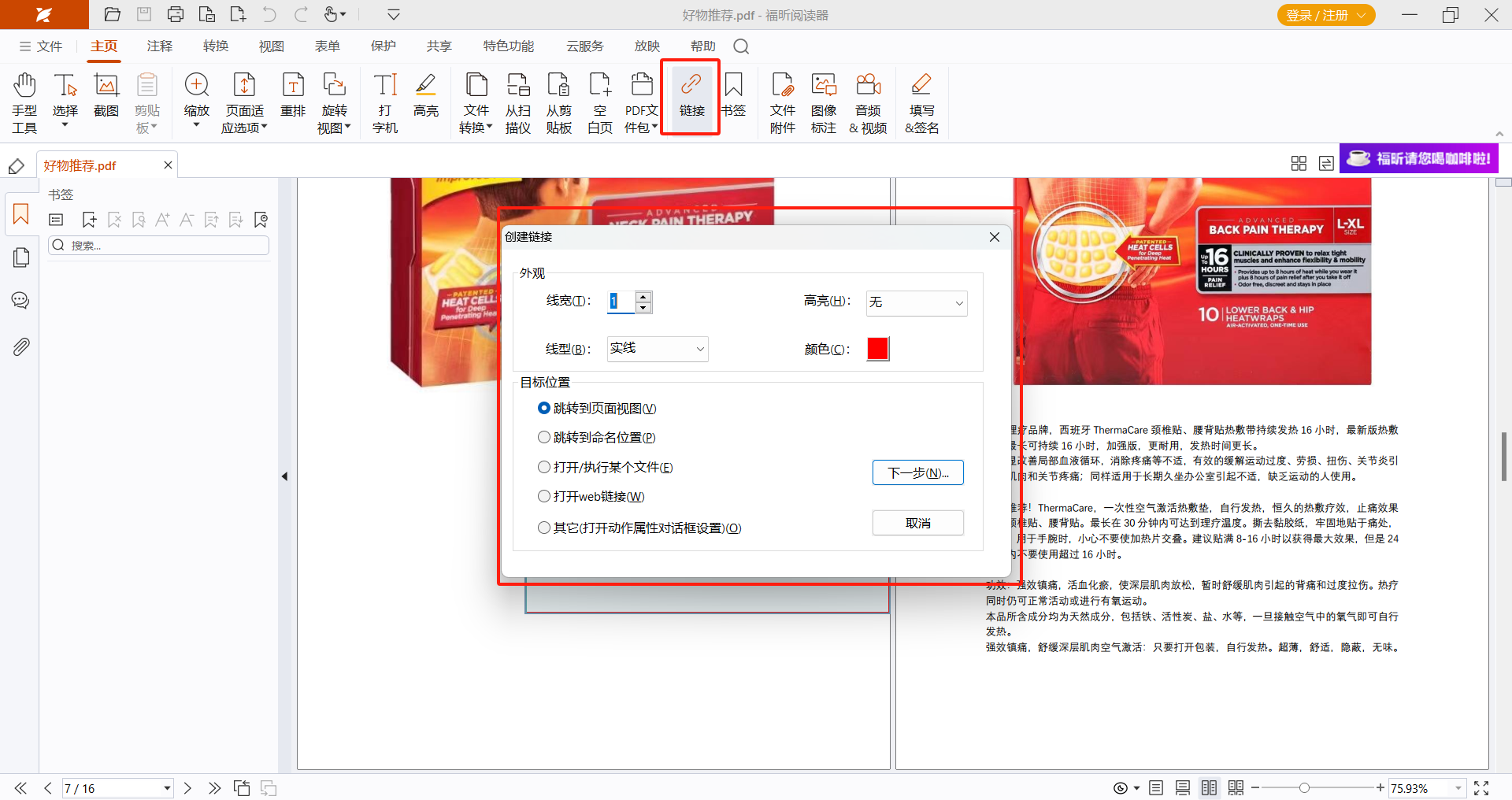
Task: Open Fill & Sign (填写&签名)
Action: click(x=921, y=102)
